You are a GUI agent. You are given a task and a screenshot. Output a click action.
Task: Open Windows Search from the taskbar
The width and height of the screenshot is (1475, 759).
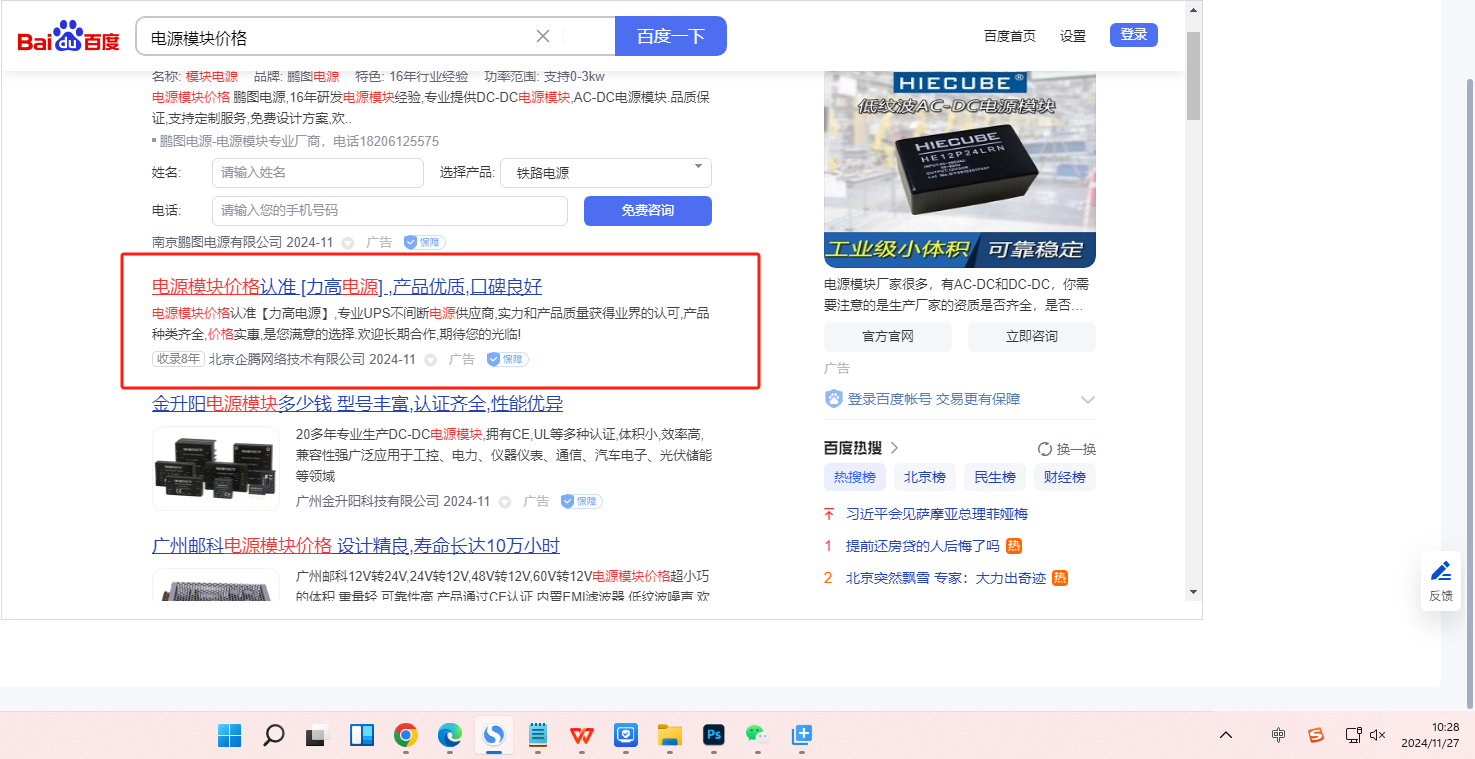coord(274,736)
